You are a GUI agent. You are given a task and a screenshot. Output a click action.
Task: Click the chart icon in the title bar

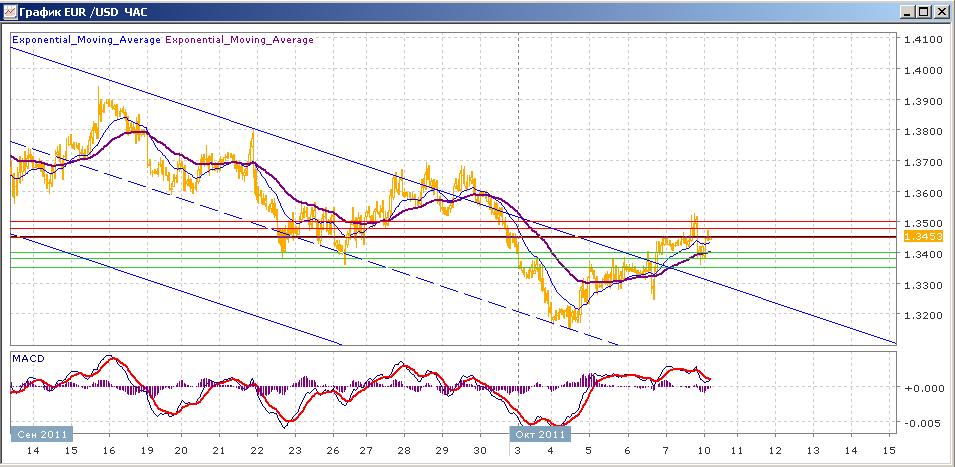coord(10,12)
